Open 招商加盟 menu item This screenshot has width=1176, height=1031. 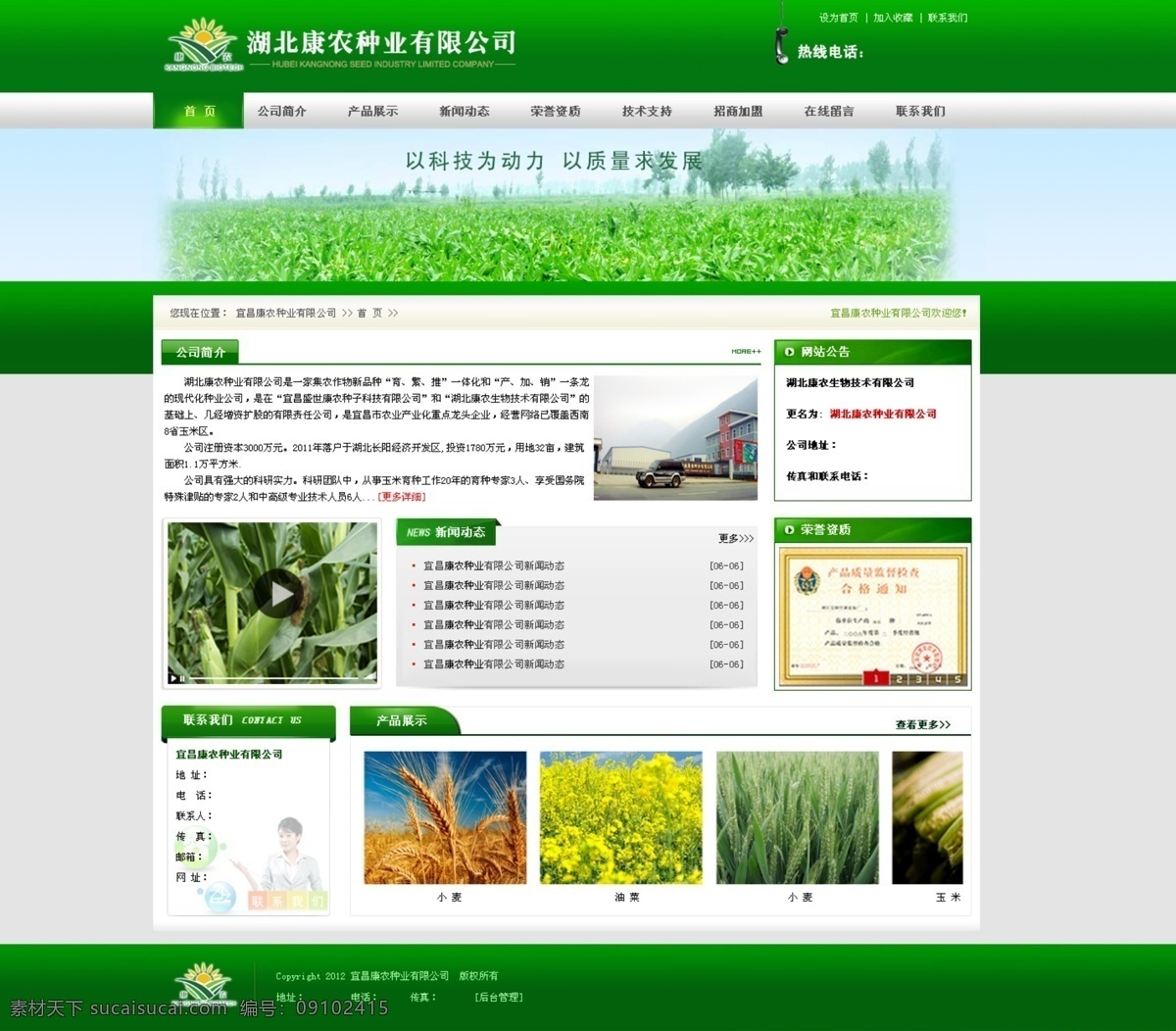click(738, 111)
